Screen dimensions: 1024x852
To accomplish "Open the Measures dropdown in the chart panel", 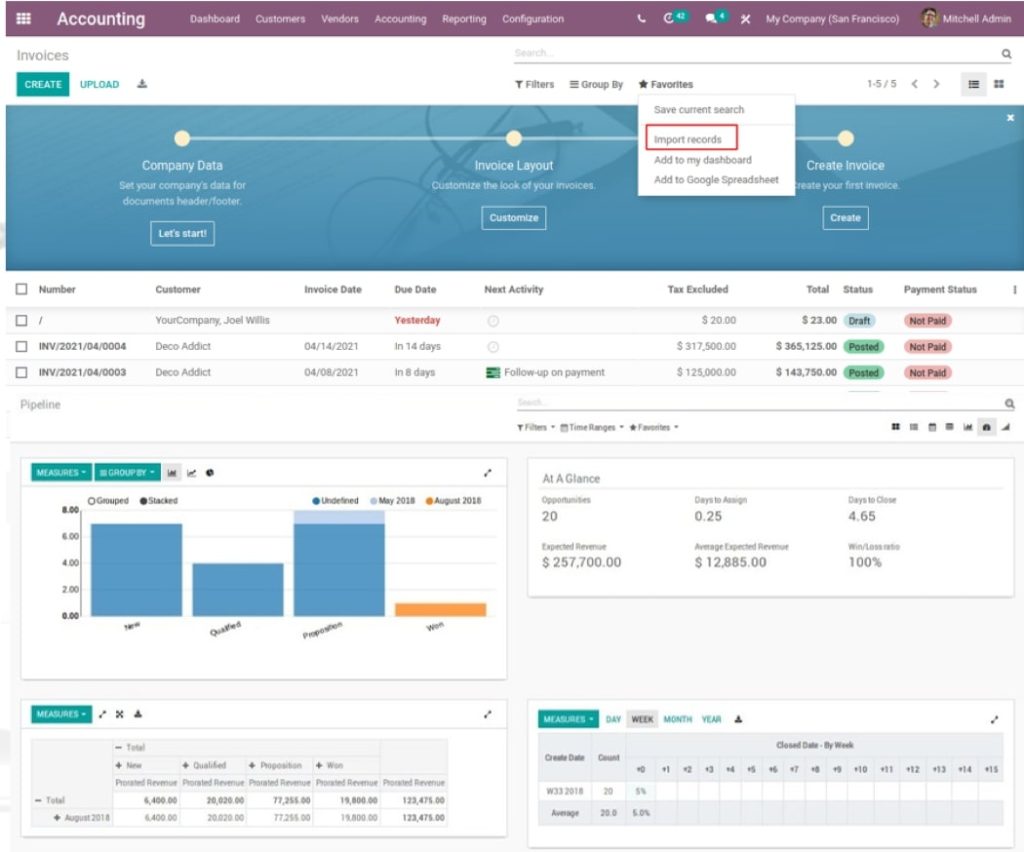I will pyautogui.click(x=60, y=472).
